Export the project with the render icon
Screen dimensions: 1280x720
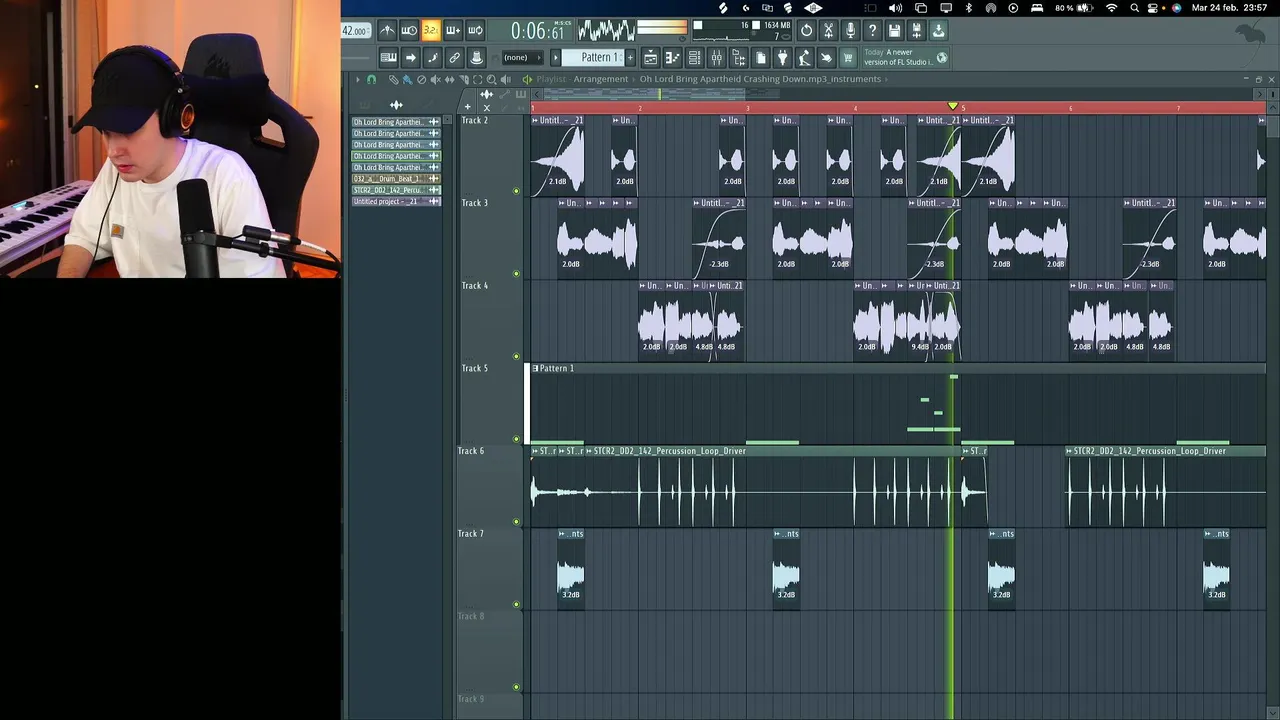coord(938,31)
